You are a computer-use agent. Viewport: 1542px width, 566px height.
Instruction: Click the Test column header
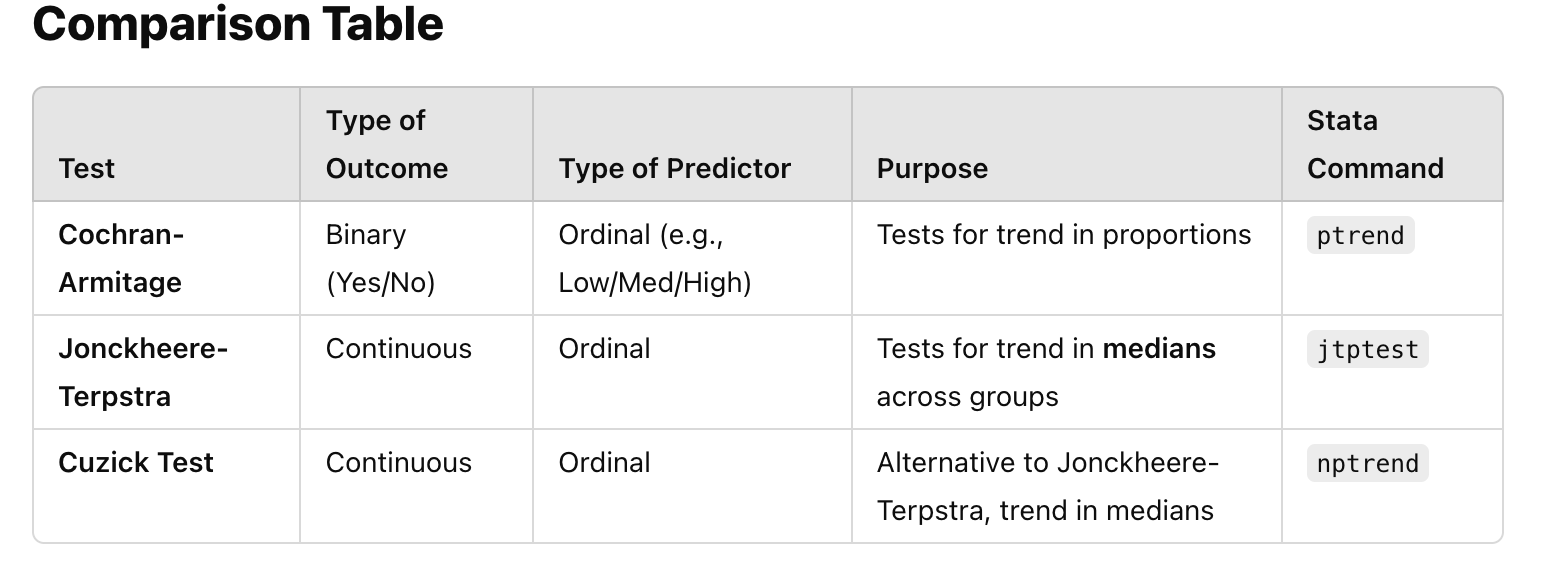point(87,168)
